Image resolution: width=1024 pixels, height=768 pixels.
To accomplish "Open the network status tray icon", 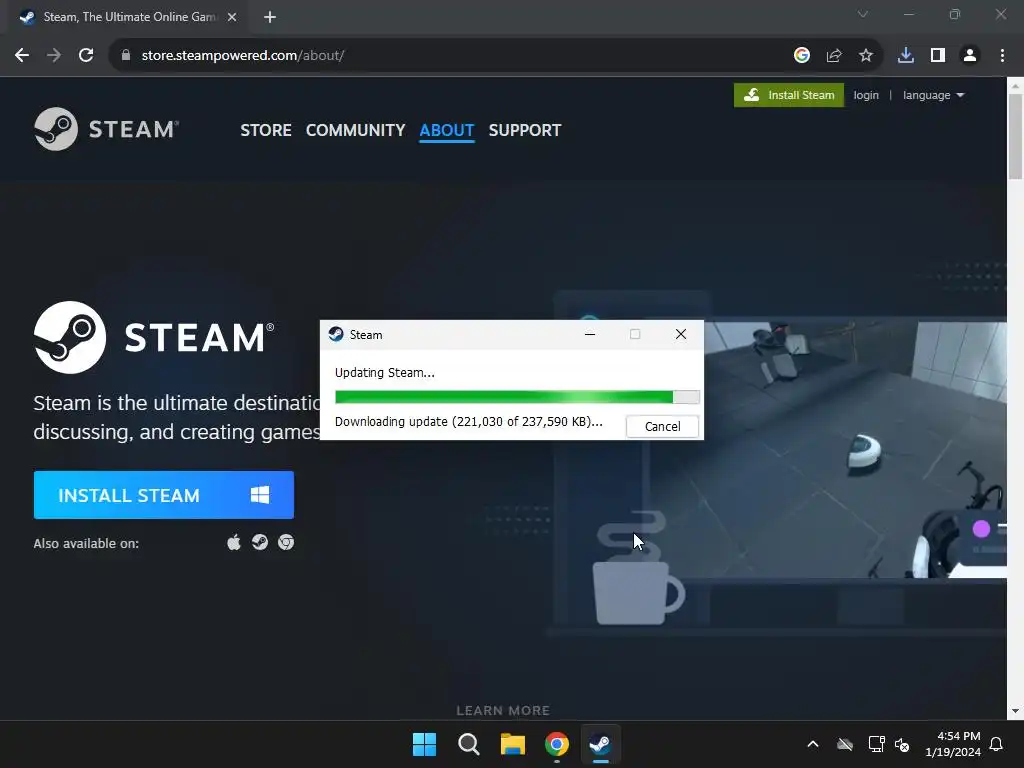I will (876, 744).
